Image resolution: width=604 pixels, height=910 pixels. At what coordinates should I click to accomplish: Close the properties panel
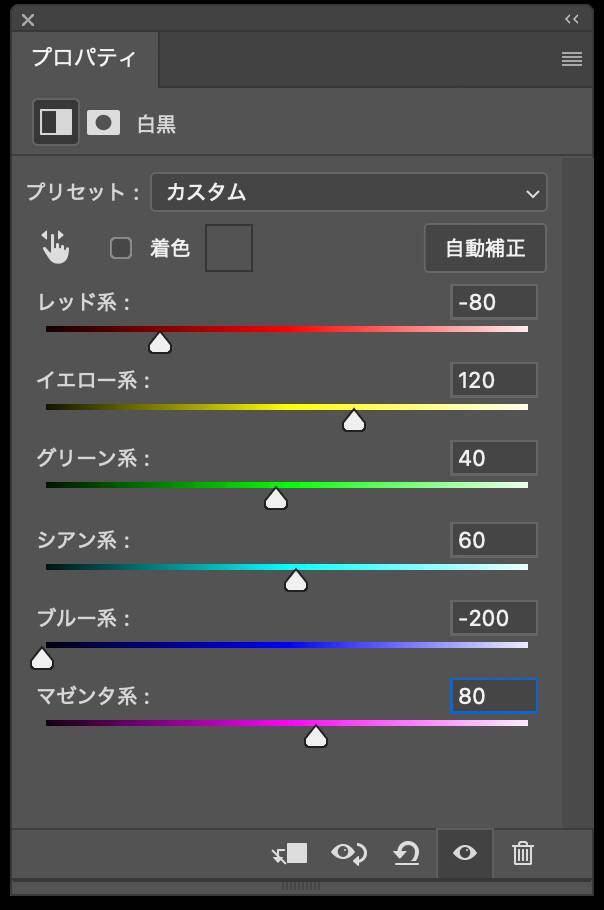coord(28,19)
